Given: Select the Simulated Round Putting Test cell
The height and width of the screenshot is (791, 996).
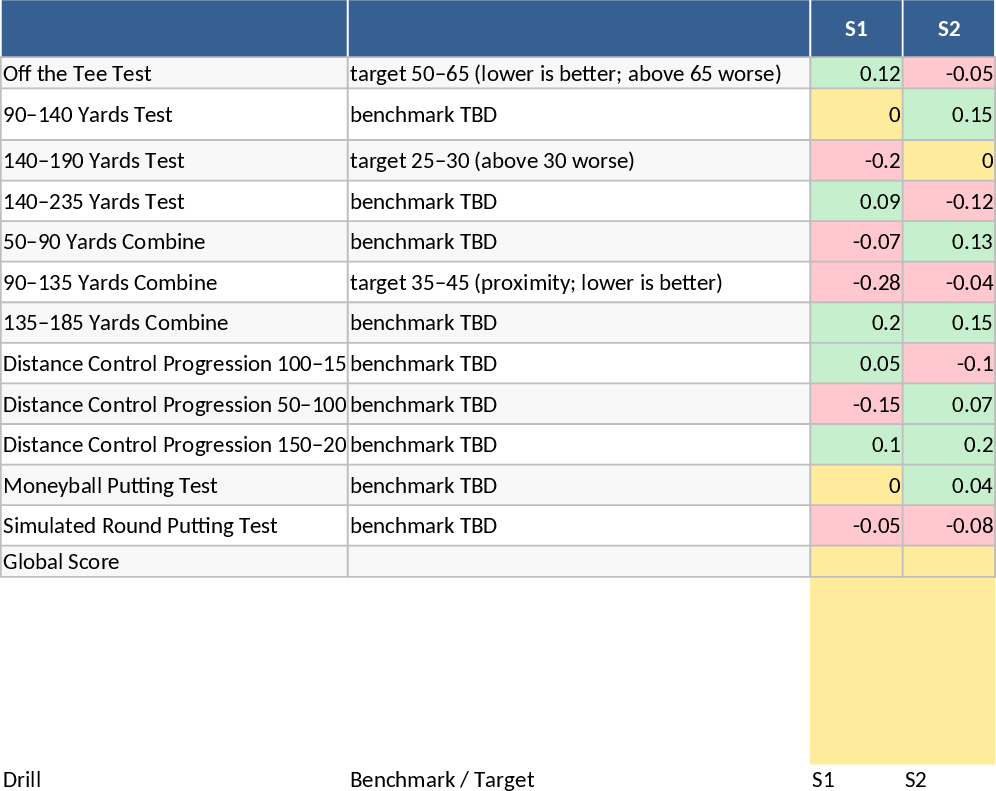Looking at the screenshot, I should [x=174, y=526].
